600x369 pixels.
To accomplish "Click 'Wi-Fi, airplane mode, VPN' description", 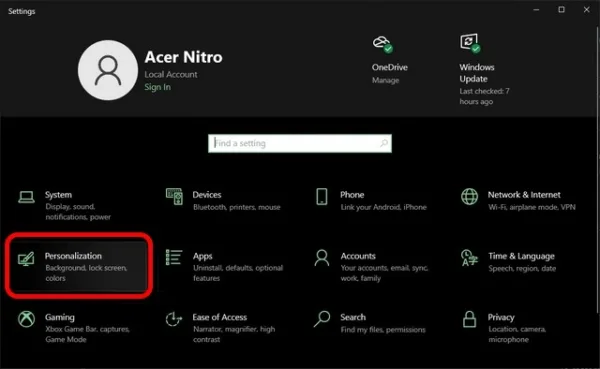I will [x=532, y=207].
